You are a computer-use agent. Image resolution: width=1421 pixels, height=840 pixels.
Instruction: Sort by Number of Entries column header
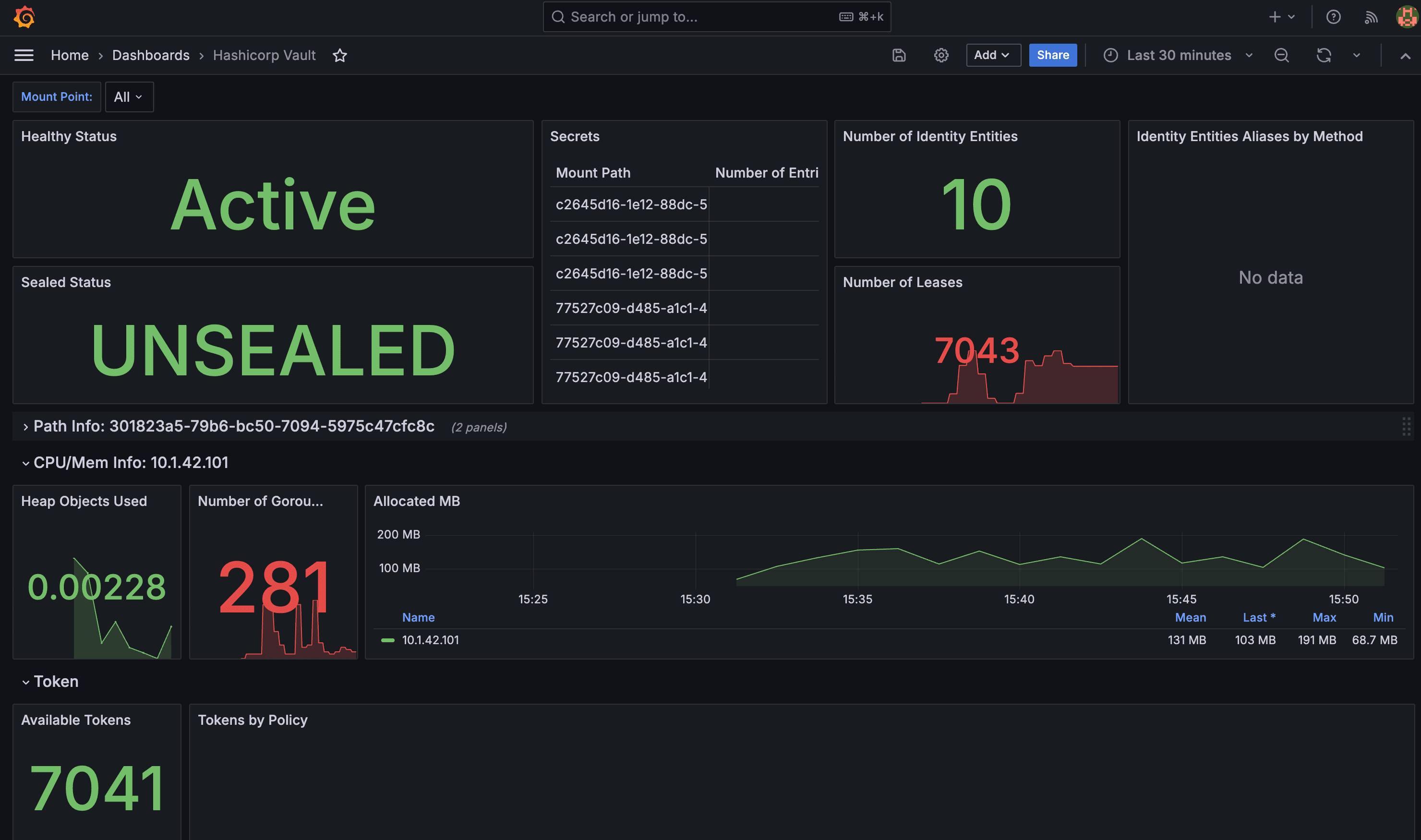point(767,173)
